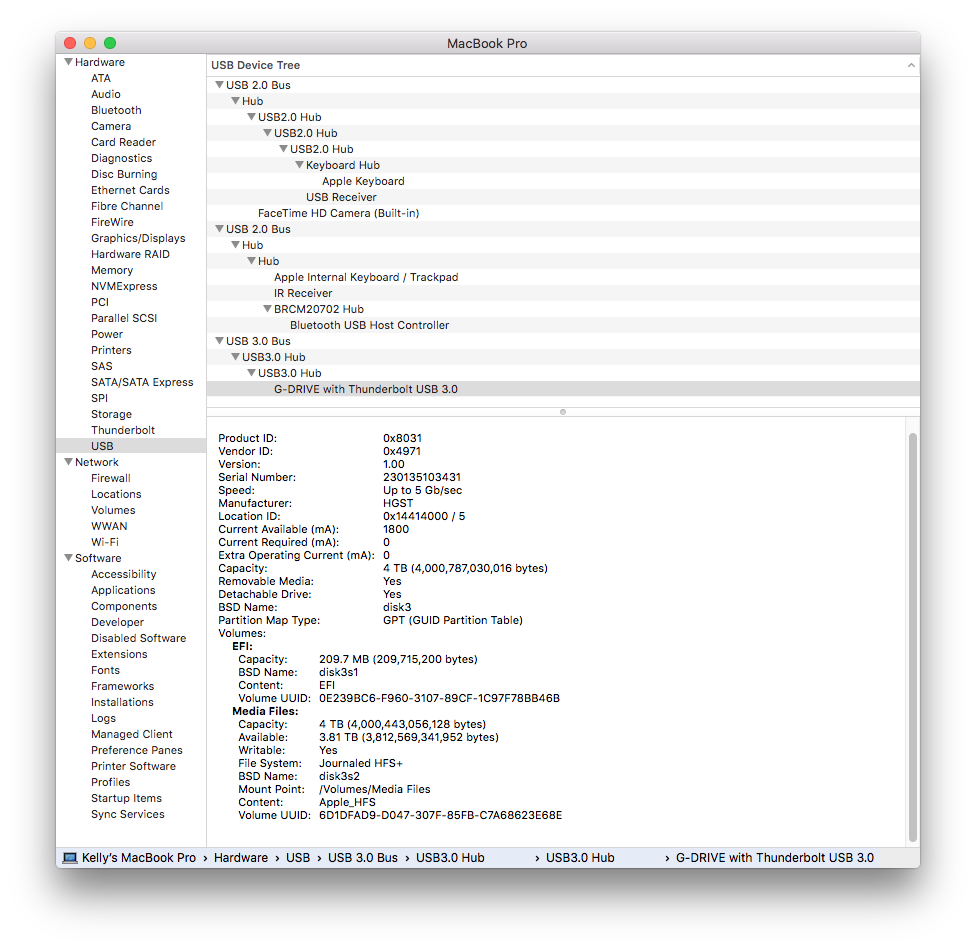The image size is (976, 948).
Task: Open Volumes under Network
Action: pyautogui.click(x=113, y=510)
